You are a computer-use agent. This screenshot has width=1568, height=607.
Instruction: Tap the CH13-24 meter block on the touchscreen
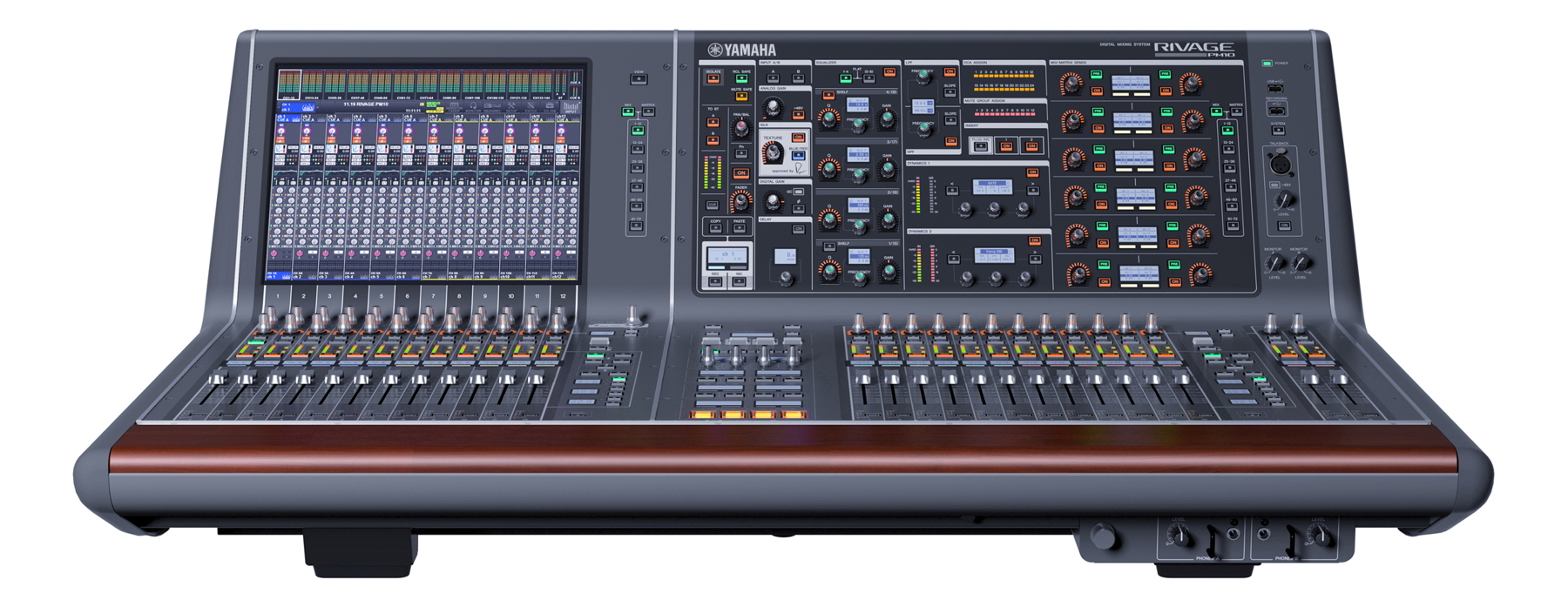[x=312, y=85]
